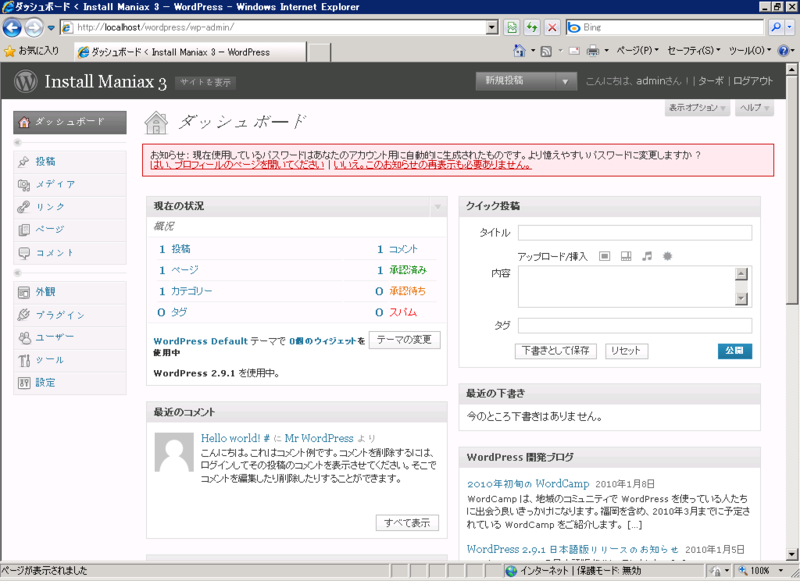The height and width of the screenshot is (581, 800).
Task: Collapse the 現在の状況 panel
Action: pyautogui.click(x=438, y=207)
